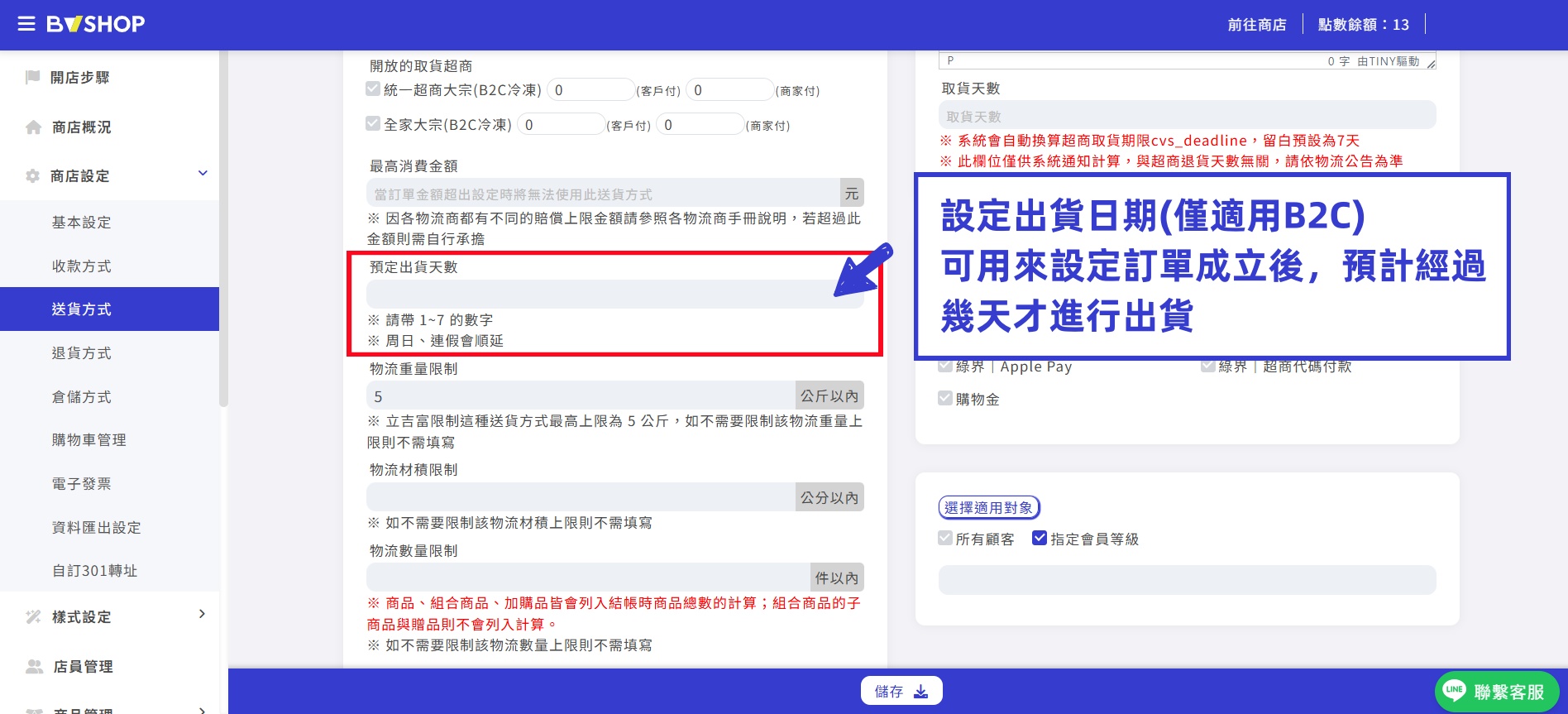Viewport: 1568px width, 714px height.
Task: Click 統一超商大宗 客戶付 fee field
Action: tap(590, 89)
